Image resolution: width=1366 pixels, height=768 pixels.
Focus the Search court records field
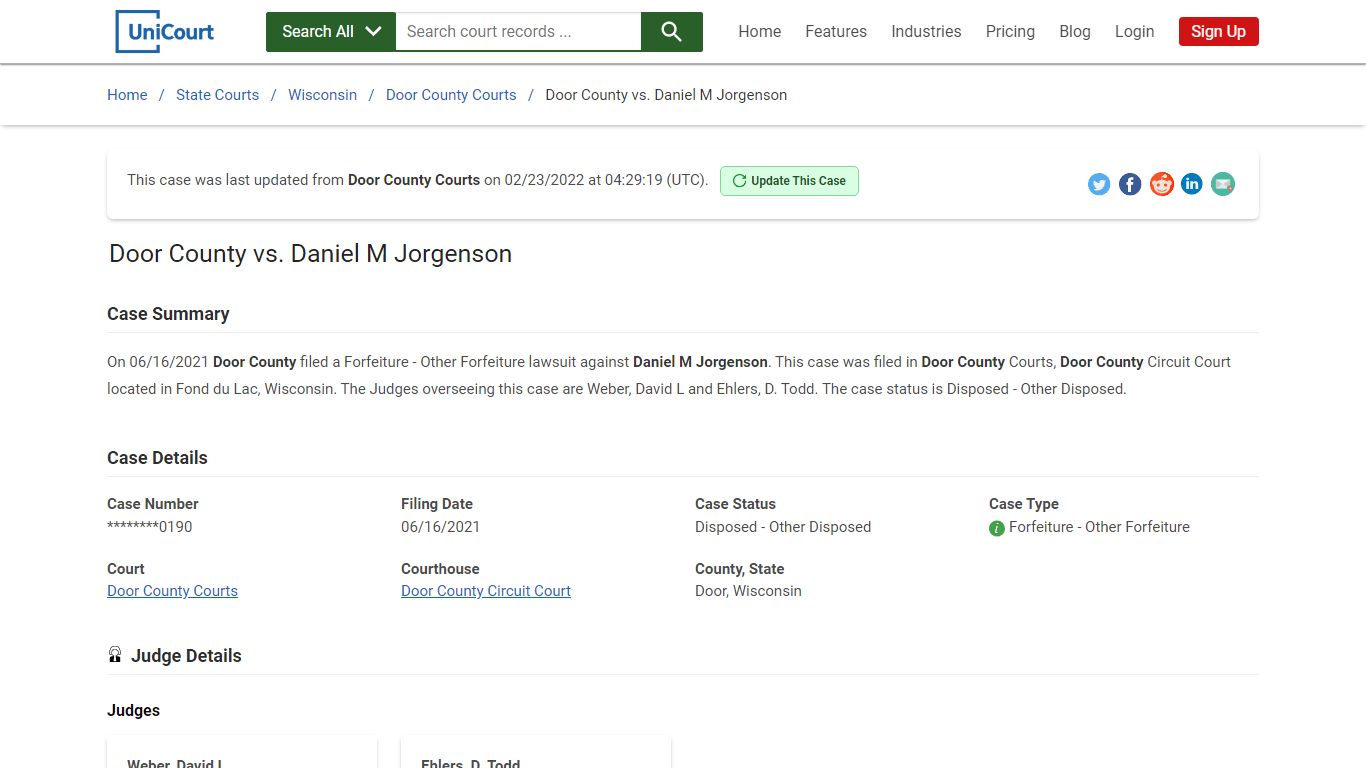[518, 32]
